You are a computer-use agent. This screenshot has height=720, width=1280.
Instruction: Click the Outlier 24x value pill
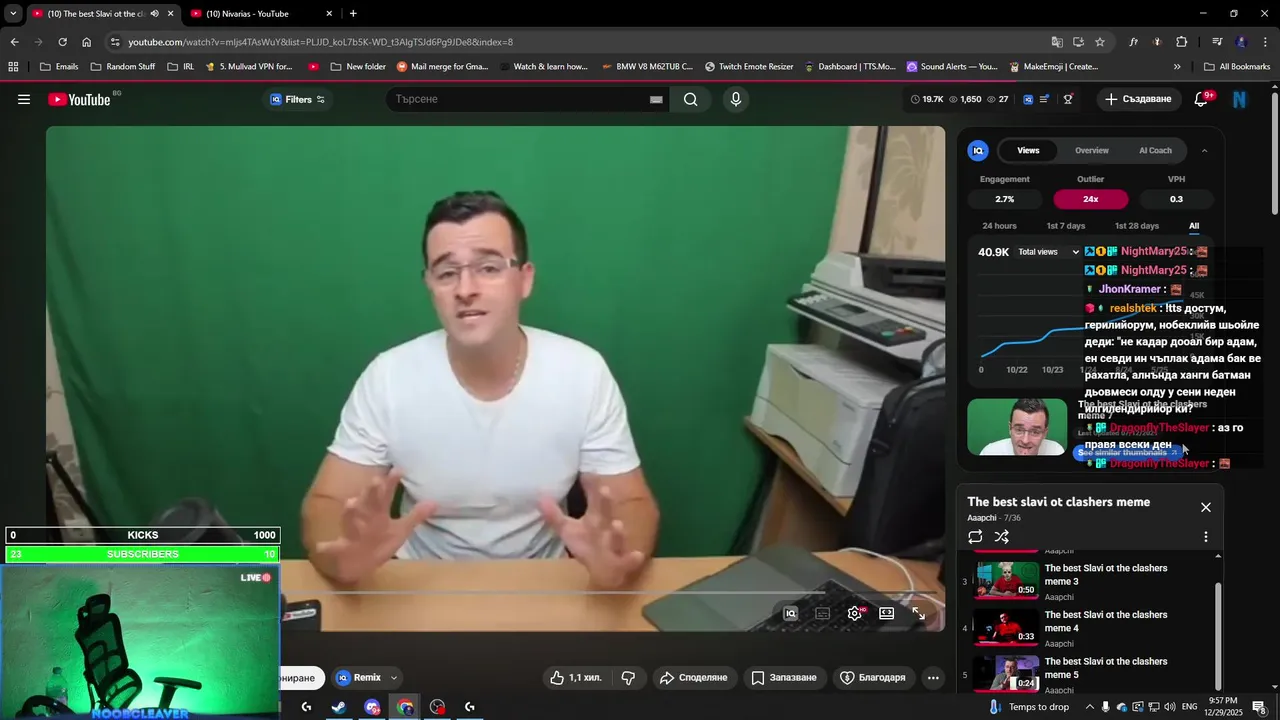[x=1090, y=199]
